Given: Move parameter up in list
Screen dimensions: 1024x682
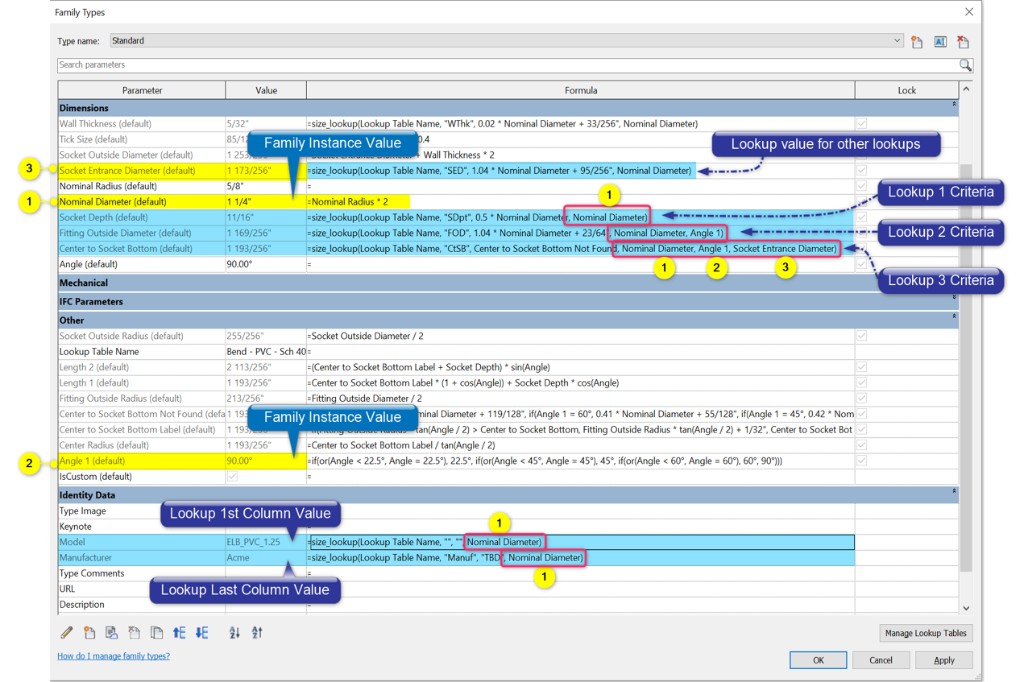Looking at the screenshot, I should click(179, 632).
